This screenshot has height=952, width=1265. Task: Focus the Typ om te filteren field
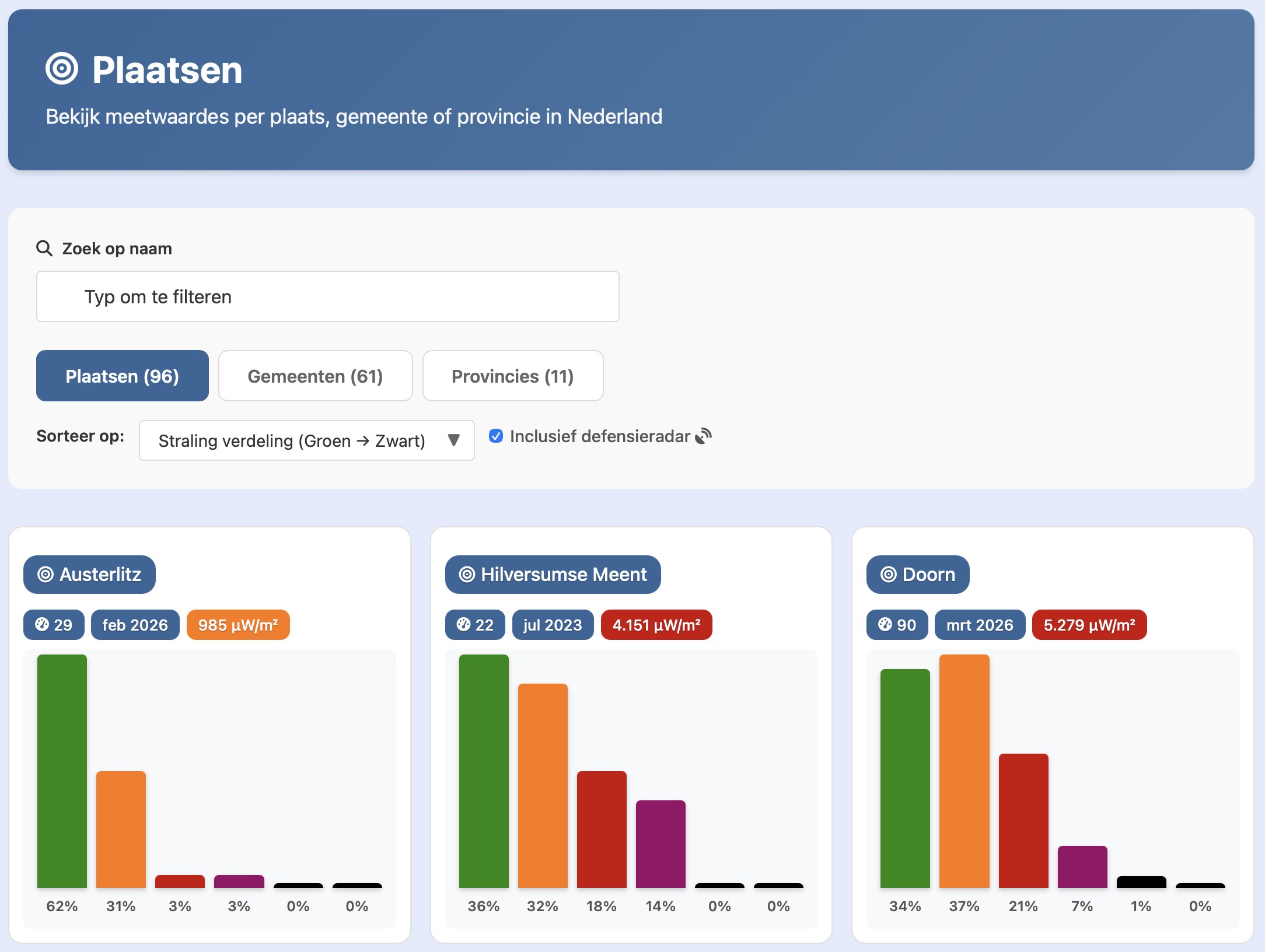coord(327,296)
